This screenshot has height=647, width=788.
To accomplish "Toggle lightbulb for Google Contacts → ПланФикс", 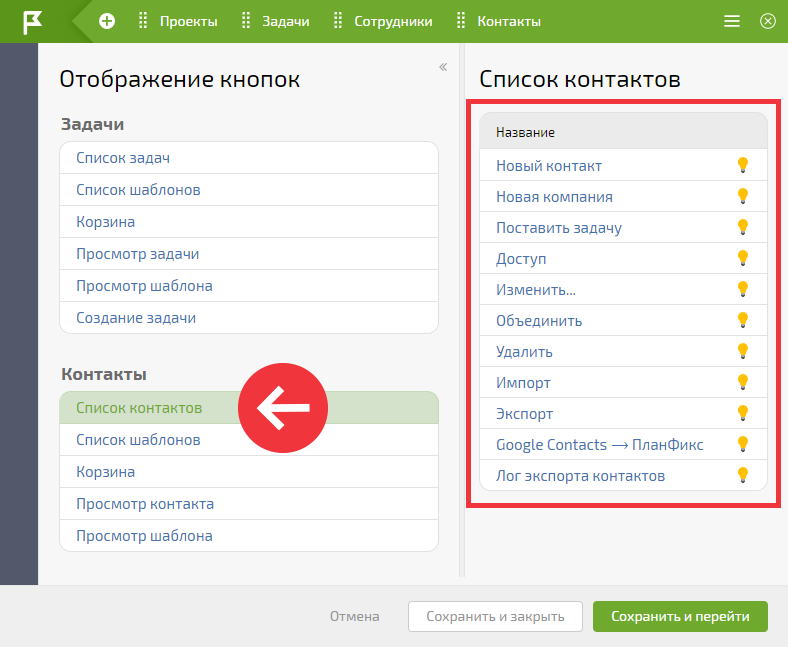I will [x=743, y=444].
